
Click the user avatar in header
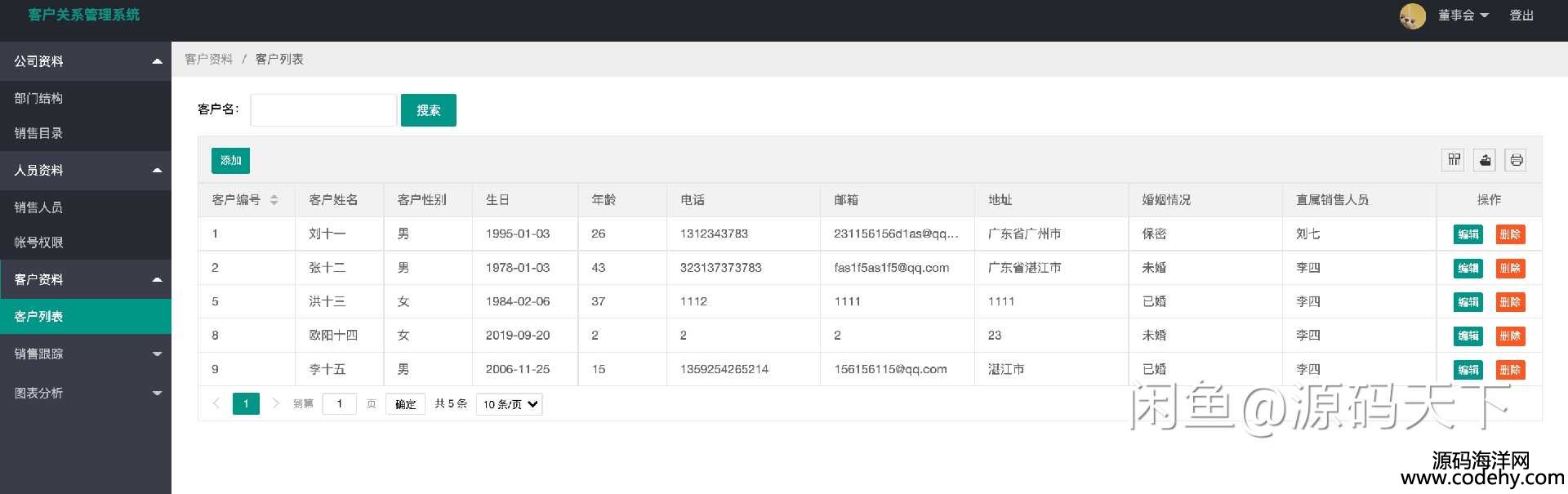tap(1412, 16)
